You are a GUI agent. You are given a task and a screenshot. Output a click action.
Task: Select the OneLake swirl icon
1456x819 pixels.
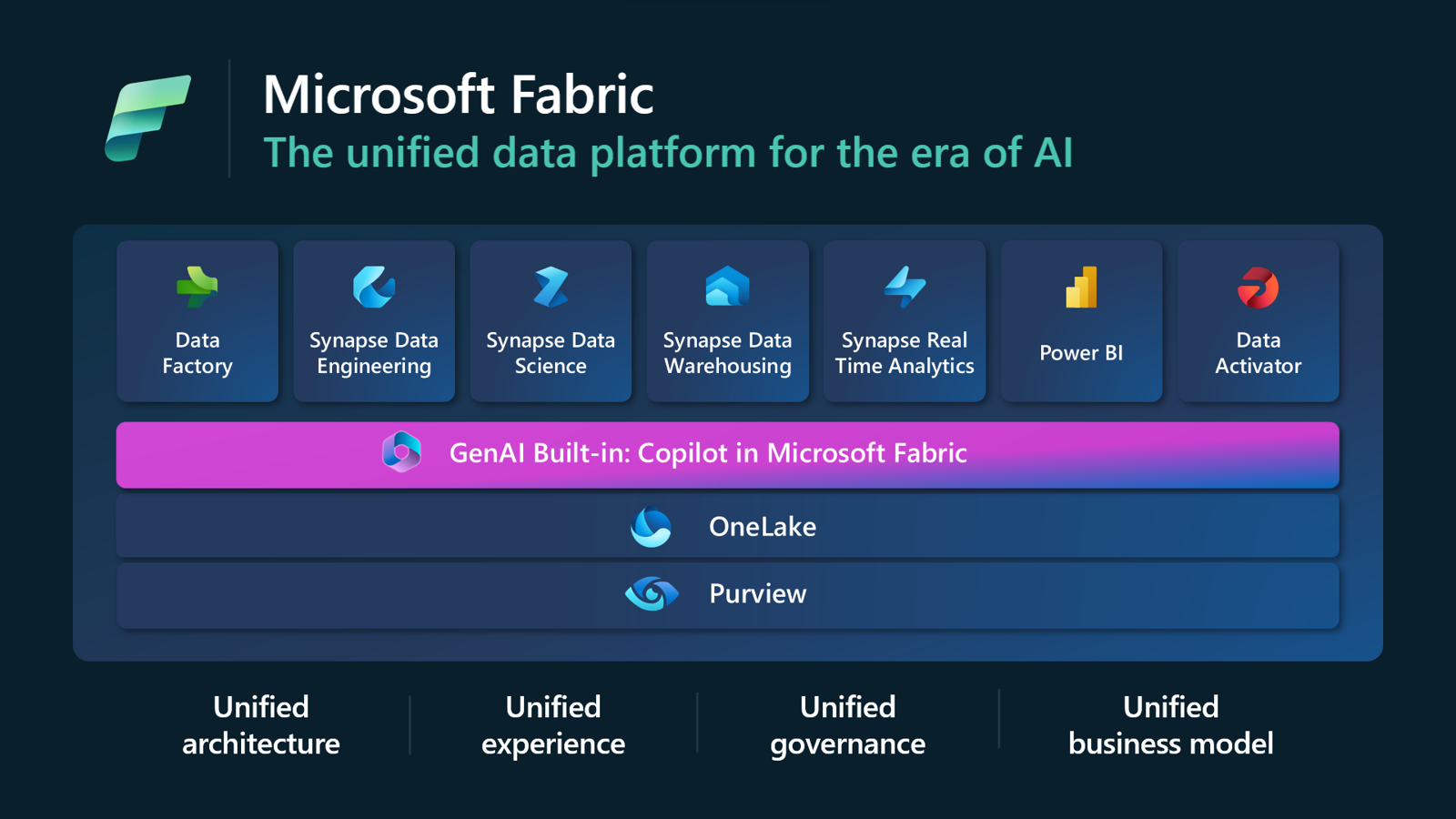coord(652,527)
